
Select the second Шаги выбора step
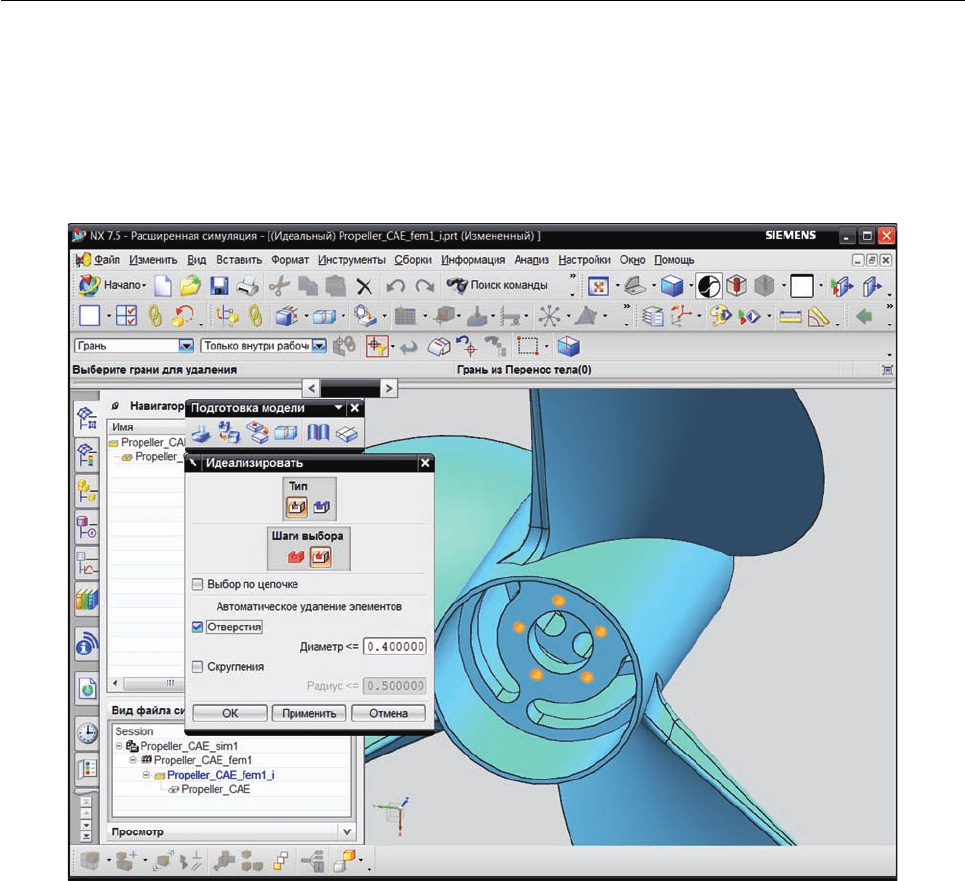point(321,557)
